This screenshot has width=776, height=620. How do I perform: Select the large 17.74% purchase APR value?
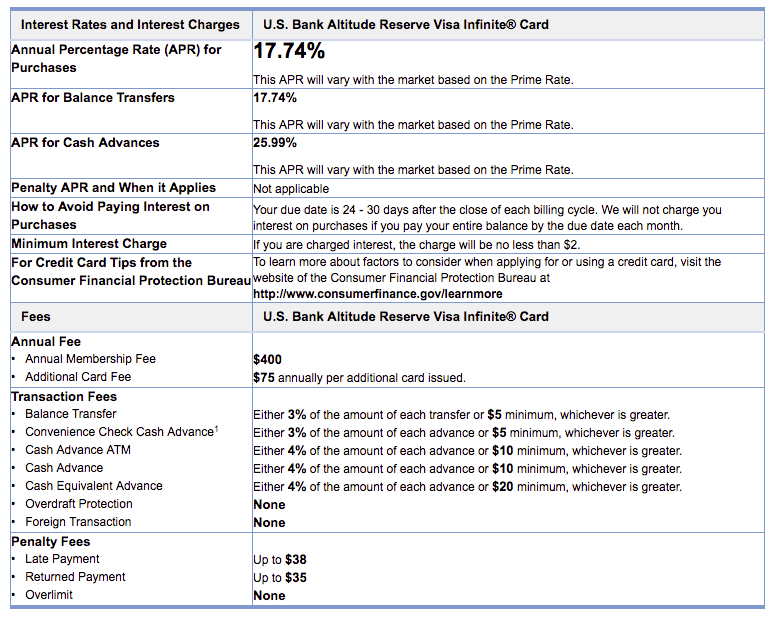pos(289,51)
